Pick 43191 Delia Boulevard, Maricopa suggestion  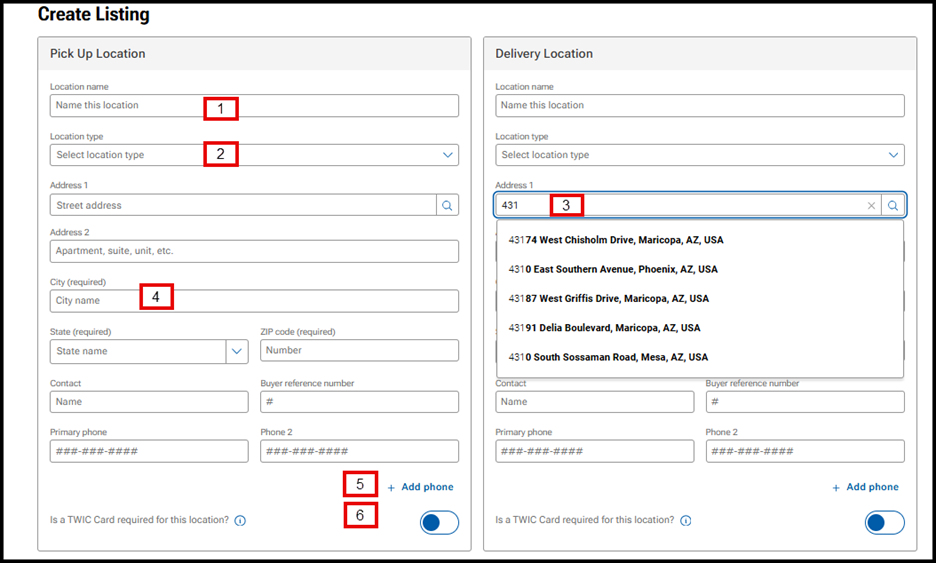[605, 328]
